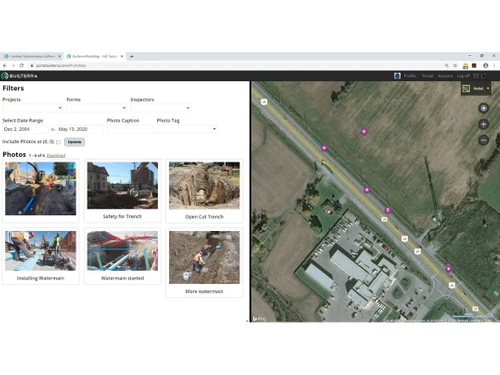Image resolution: width=500 pixels, height=375 pixels.
Task: Open the Open Cut Trench photo
Action: (204, 186)
